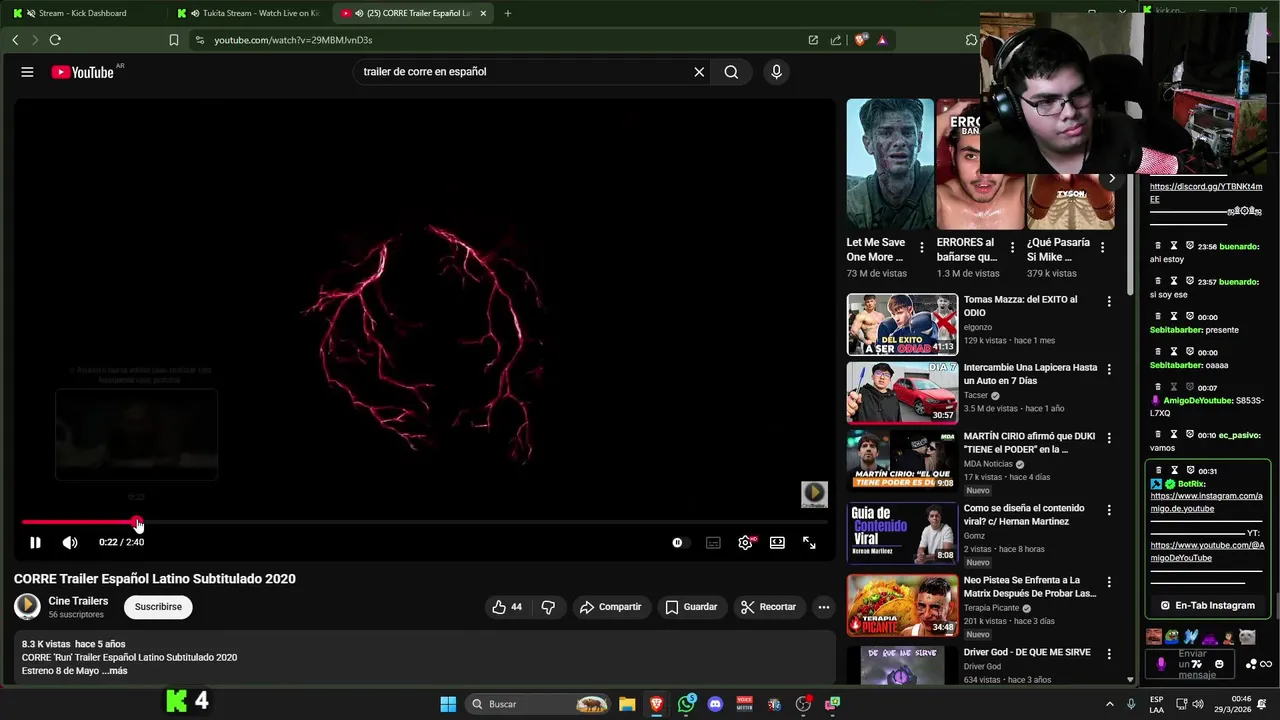1280x720 pixels.
Task: Switch to Tukita Stream Kick tab
Action: pyautogui.click(x=250, y=13)
